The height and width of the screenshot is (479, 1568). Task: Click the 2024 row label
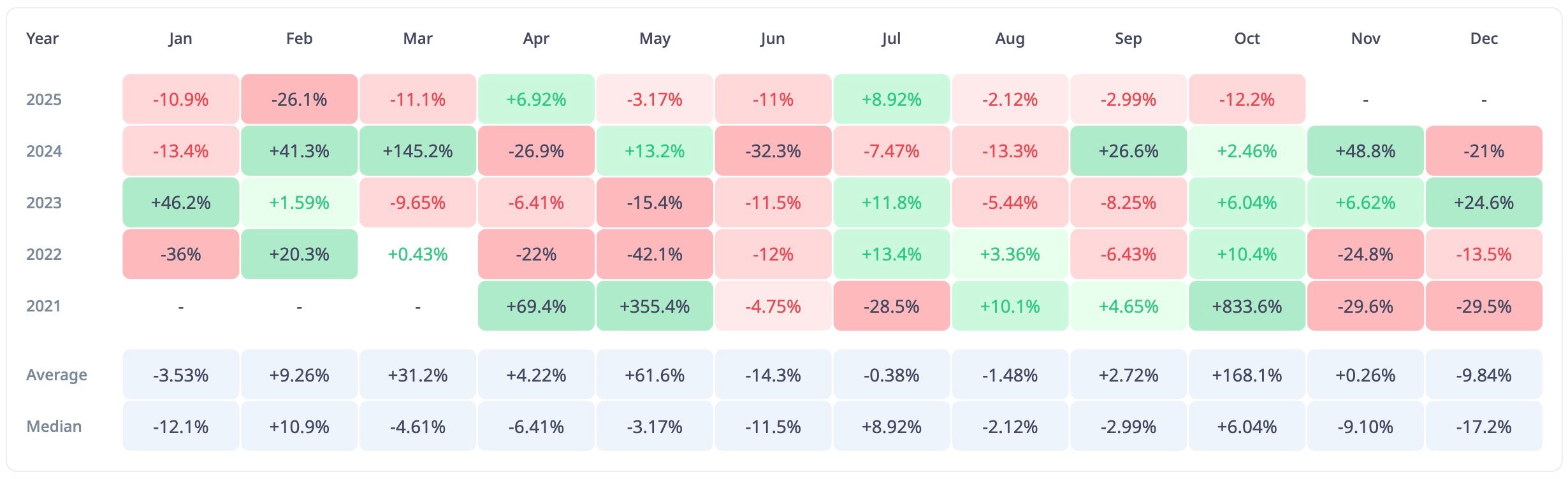click(x=44, y=151)
